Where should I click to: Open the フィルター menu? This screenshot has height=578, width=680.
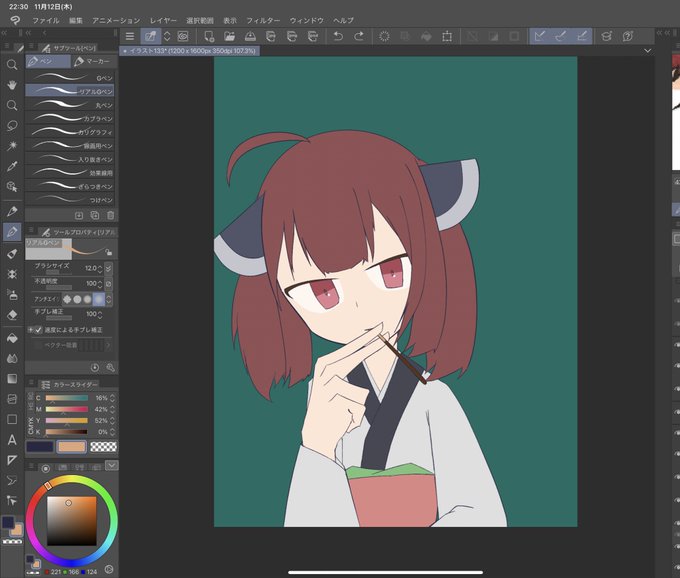click(263, 20)
